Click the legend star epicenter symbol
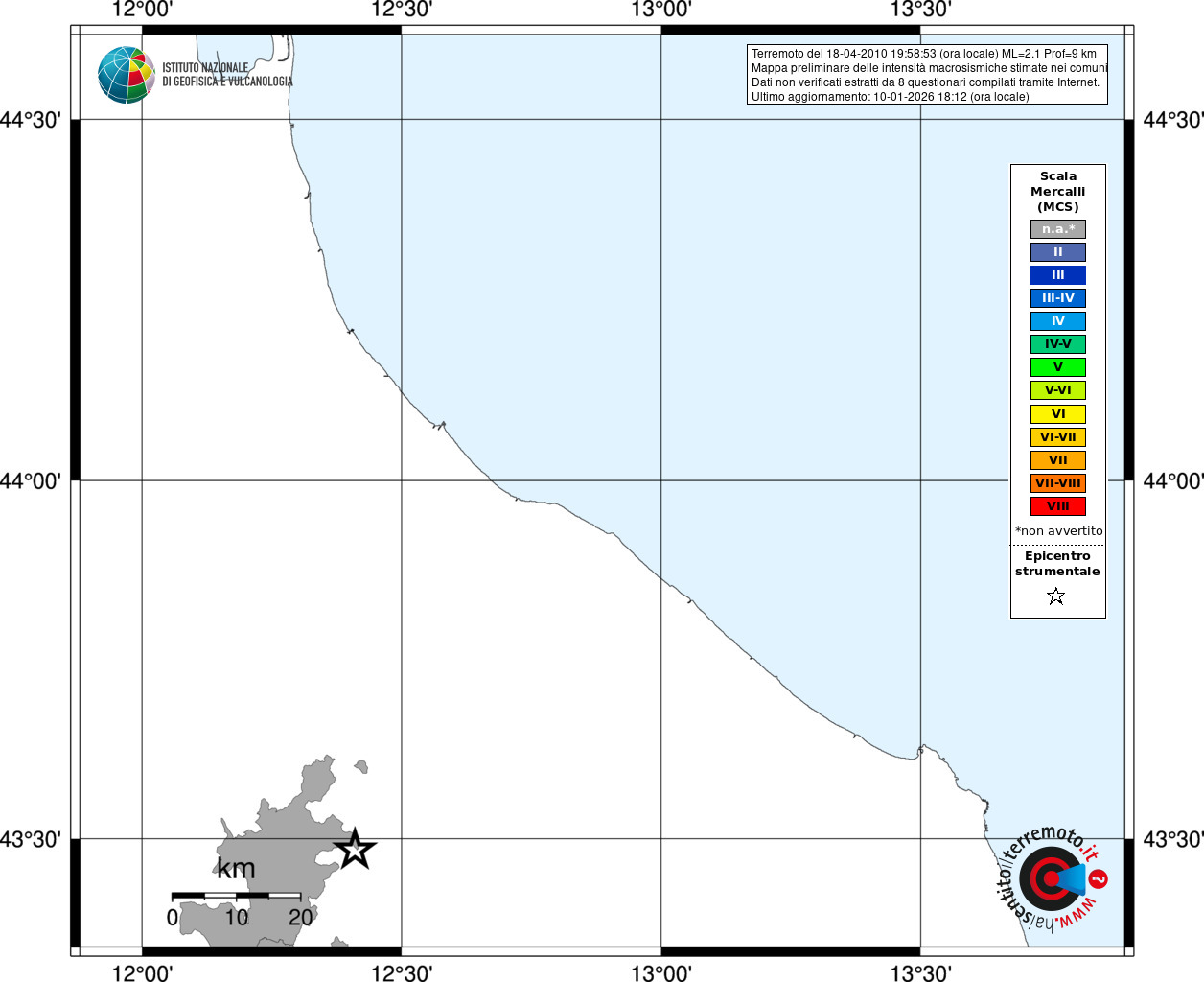Viewport: 1204px width, 982px height. (x=1056, y=596)
